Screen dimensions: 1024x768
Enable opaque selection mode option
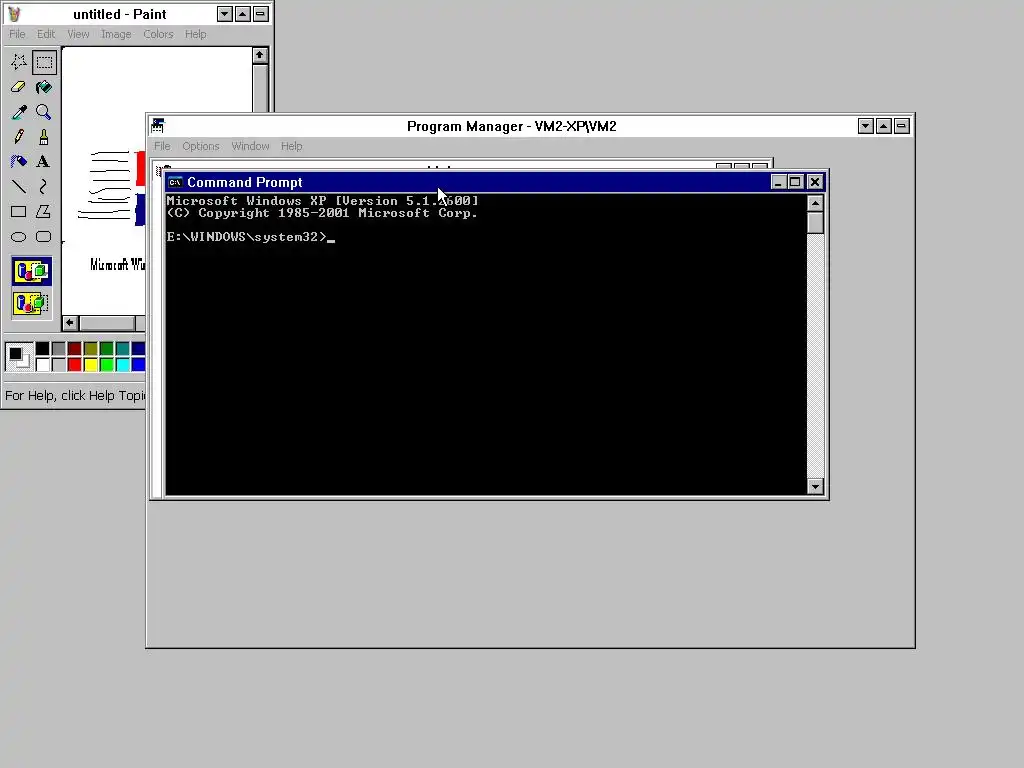click(31, 271)
